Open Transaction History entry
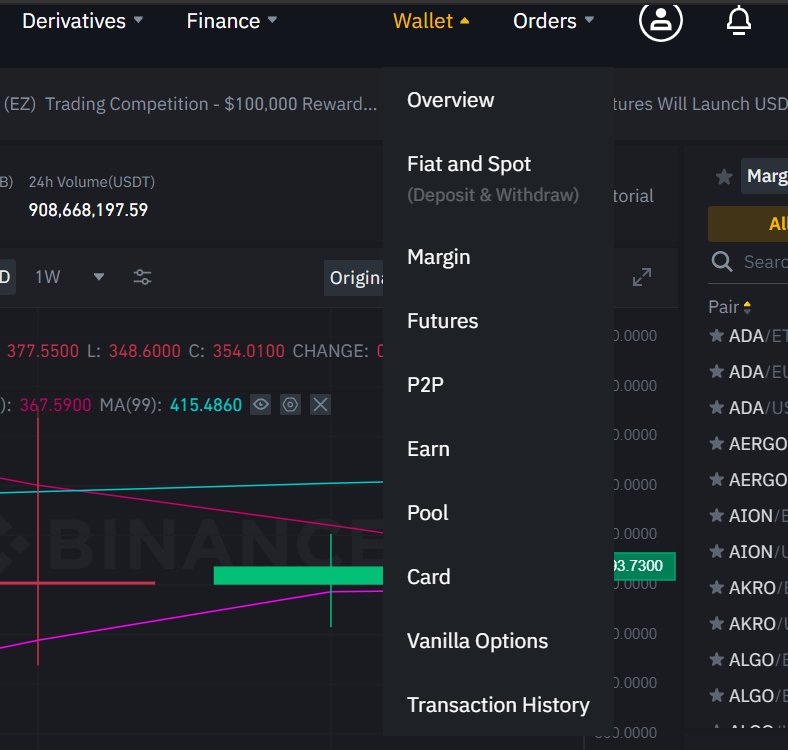This screenshot has width=788, height=750. point(498,705)
